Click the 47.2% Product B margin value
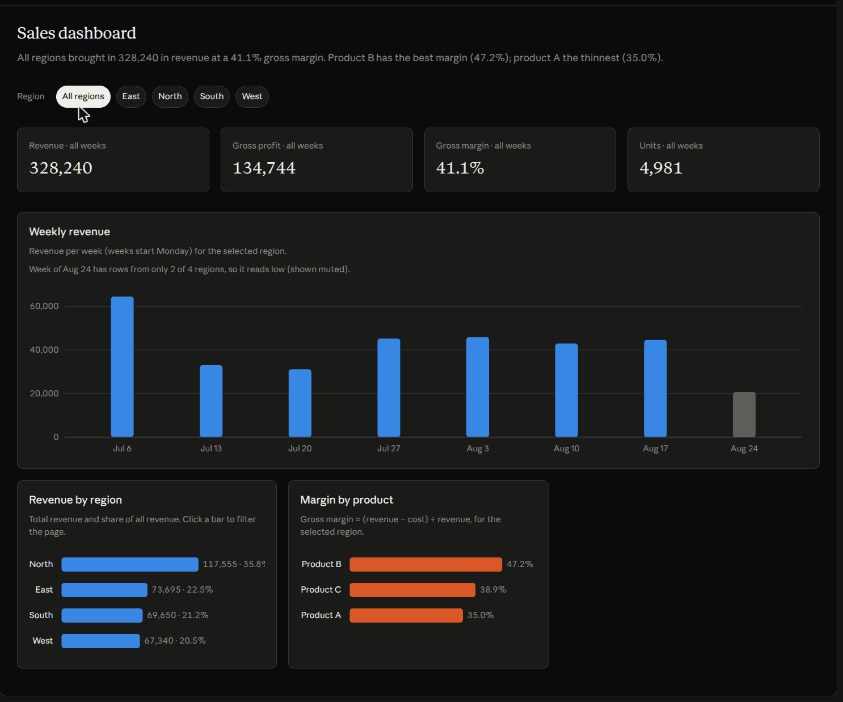843x702 pixels. click(520, 564)
